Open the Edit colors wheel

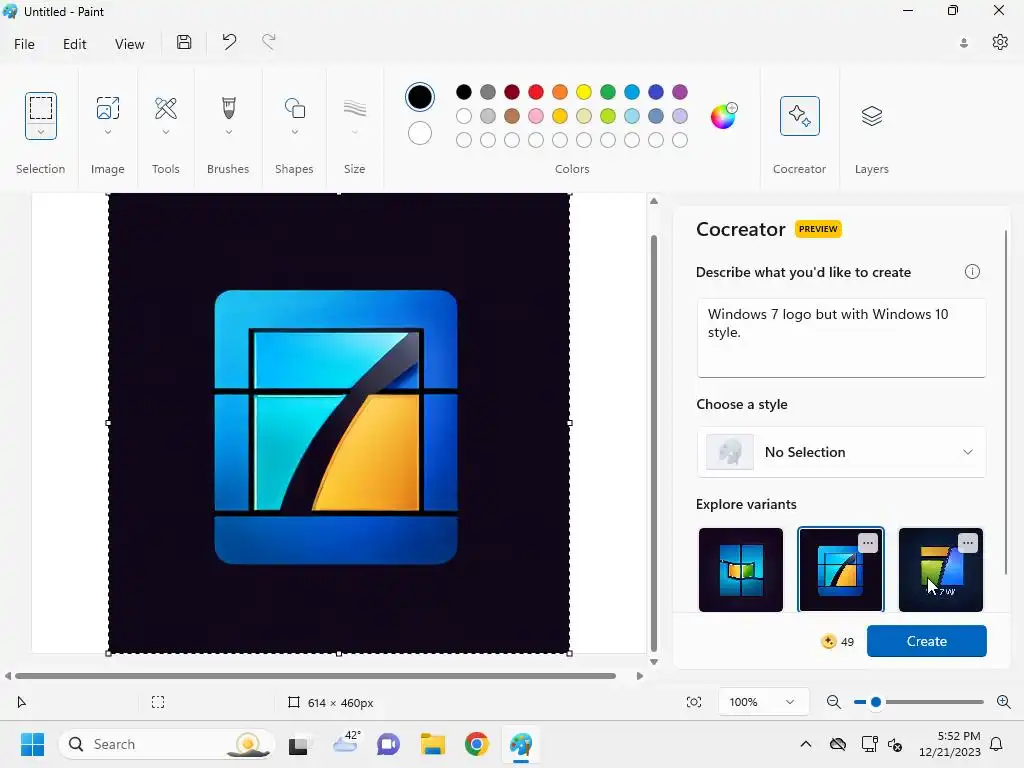(724, 116)
